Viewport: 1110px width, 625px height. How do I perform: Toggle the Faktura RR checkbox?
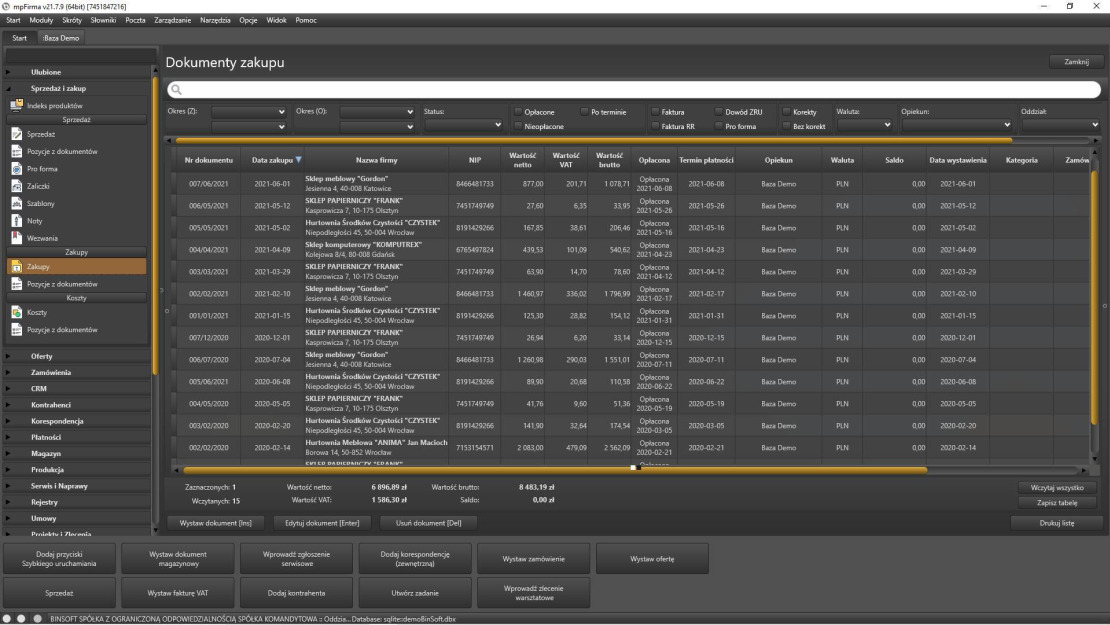coord(655,127)
